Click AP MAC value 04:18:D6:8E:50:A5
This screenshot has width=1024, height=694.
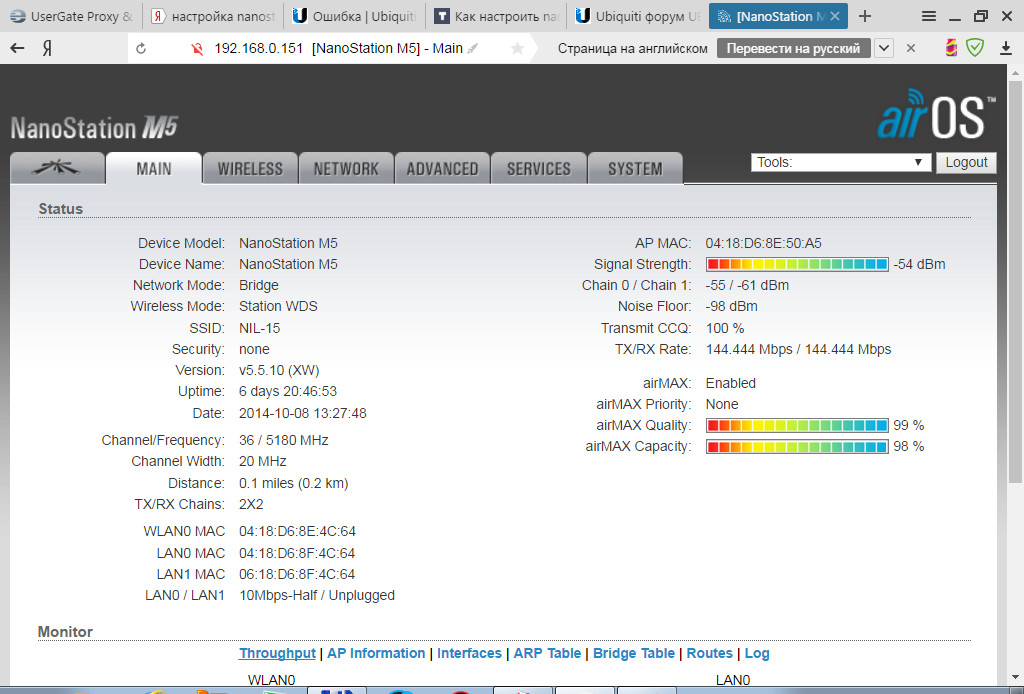point(763,243)
